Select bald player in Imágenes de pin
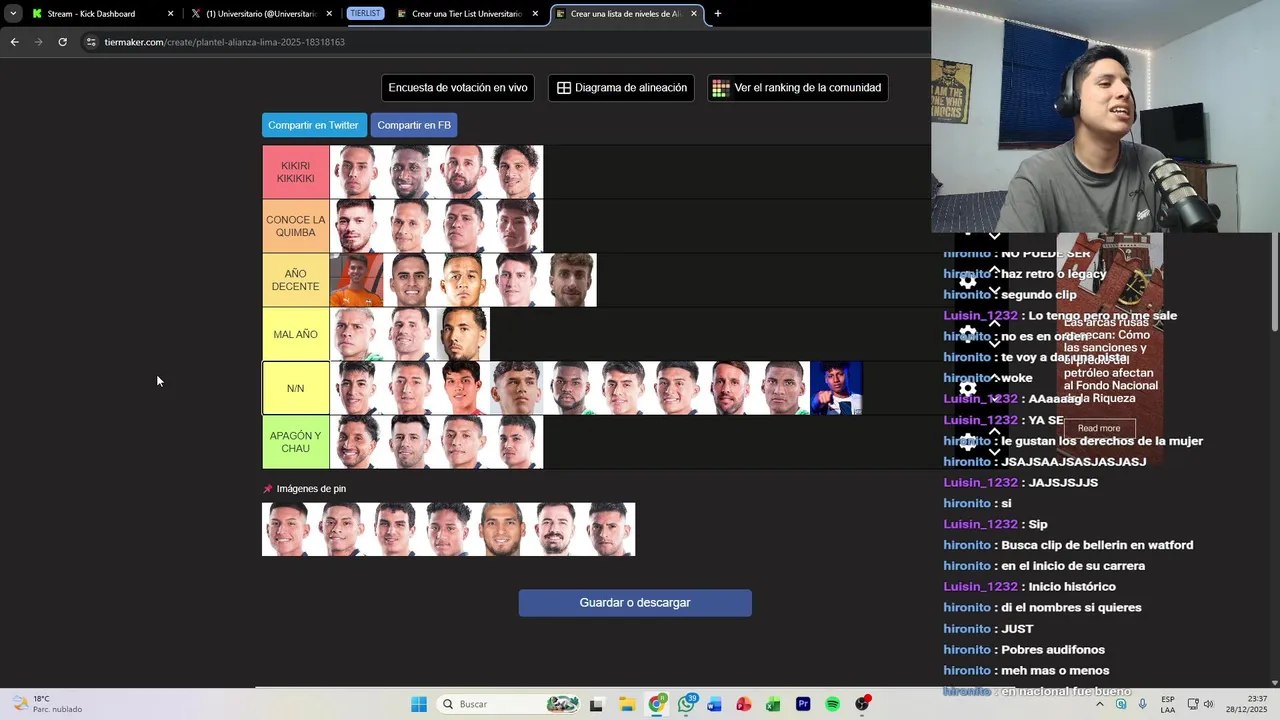1280x720 pixels. (x=502, y=529)
